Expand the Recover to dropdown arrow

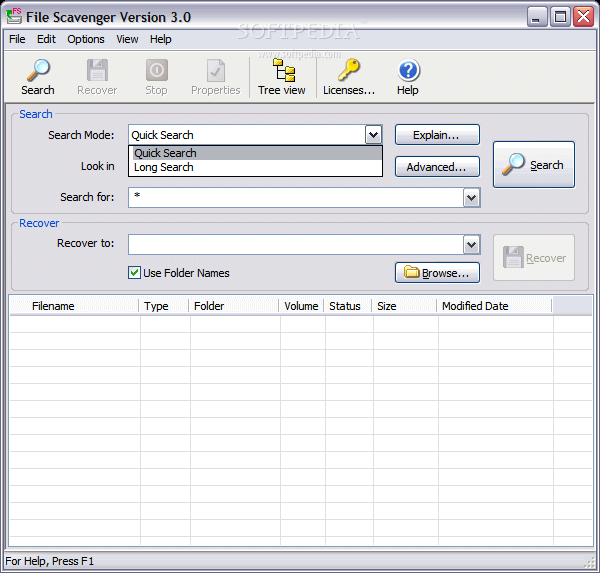tap(471, 245)
